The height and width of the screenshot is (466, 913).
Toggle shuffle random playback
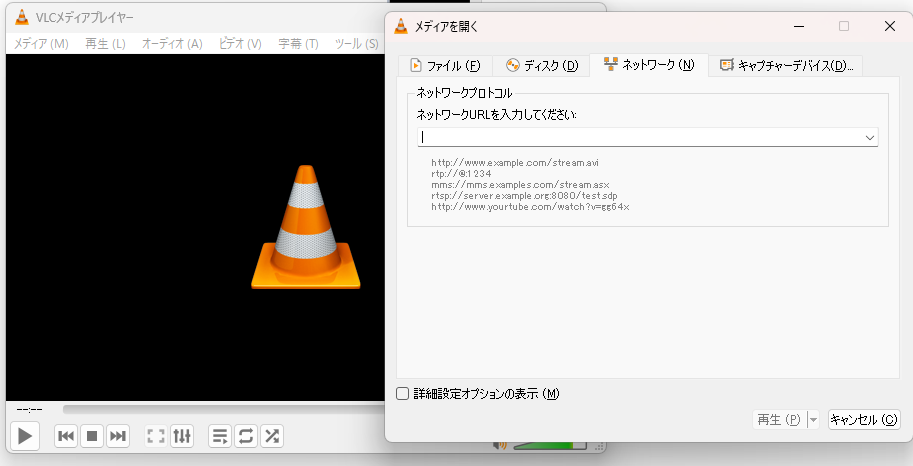tap(272, 436)
